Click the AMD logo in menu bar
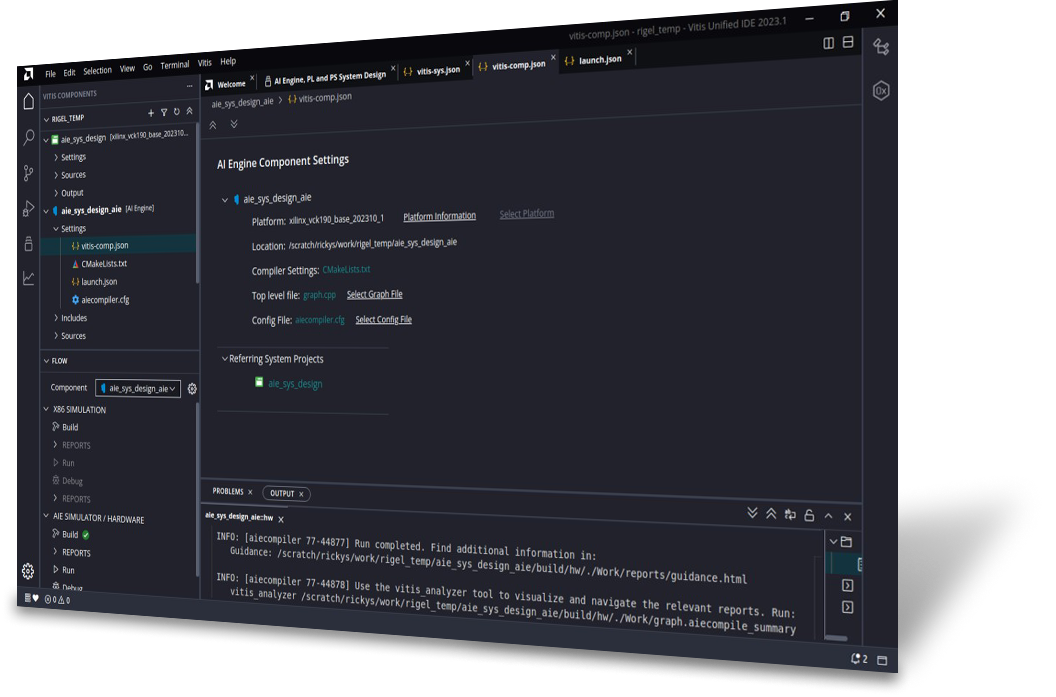This screenshot has width=1056, height=697. [28, 74]
